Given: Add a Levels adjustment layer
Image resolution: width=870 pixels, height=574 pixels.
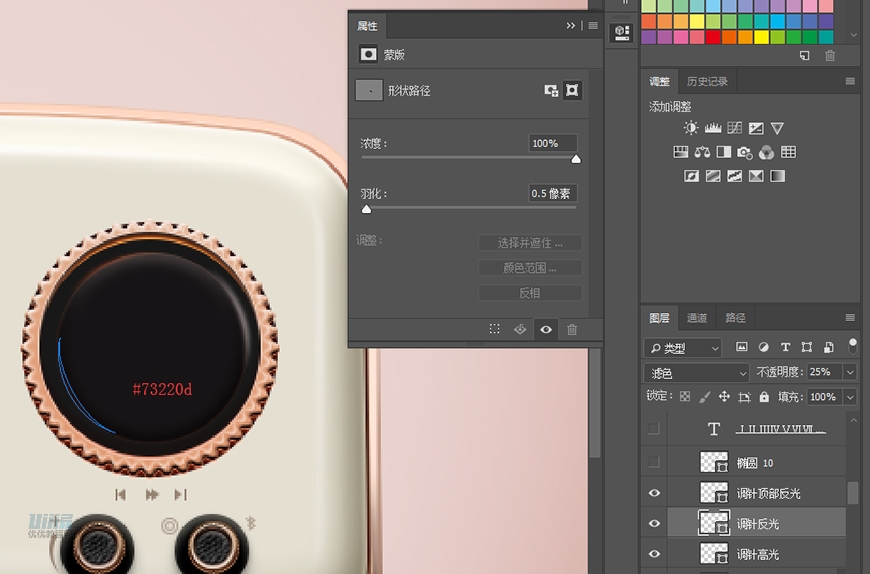Looking at the screenshot, I should pos(713,128).
